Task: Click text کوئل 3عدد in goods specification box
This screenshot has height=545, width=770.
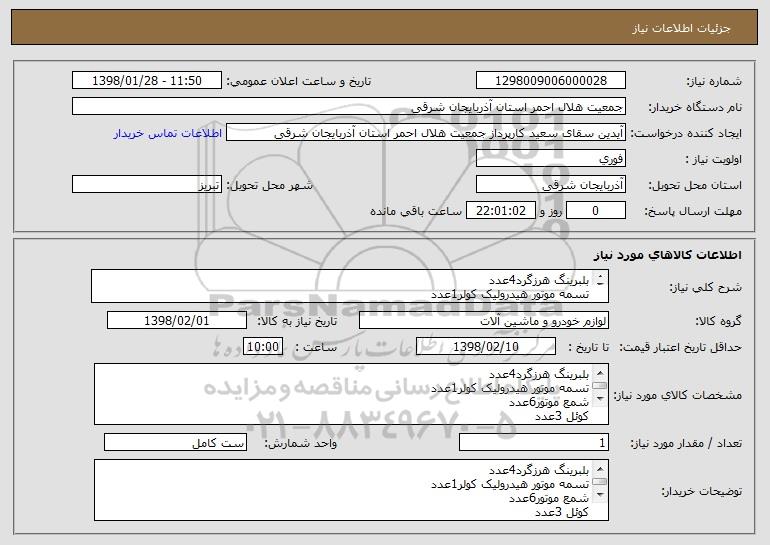Action: [561, 416]
